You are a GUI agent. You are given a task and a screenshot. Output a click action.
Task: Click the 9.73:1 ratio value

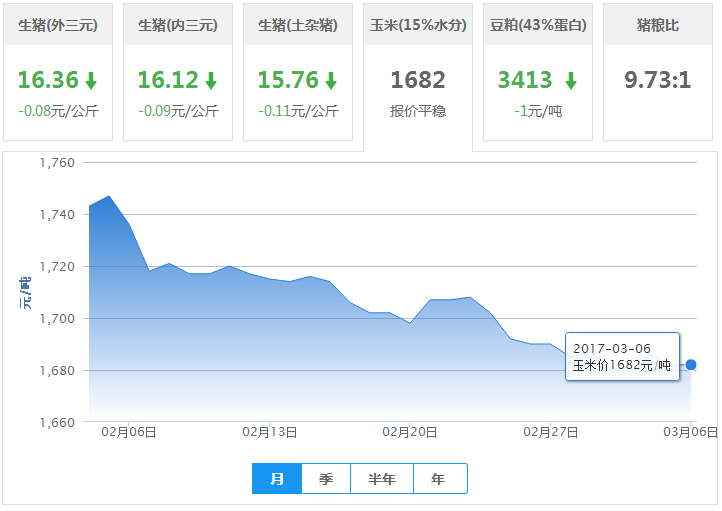pyautogui.click(x=658, y=80)
